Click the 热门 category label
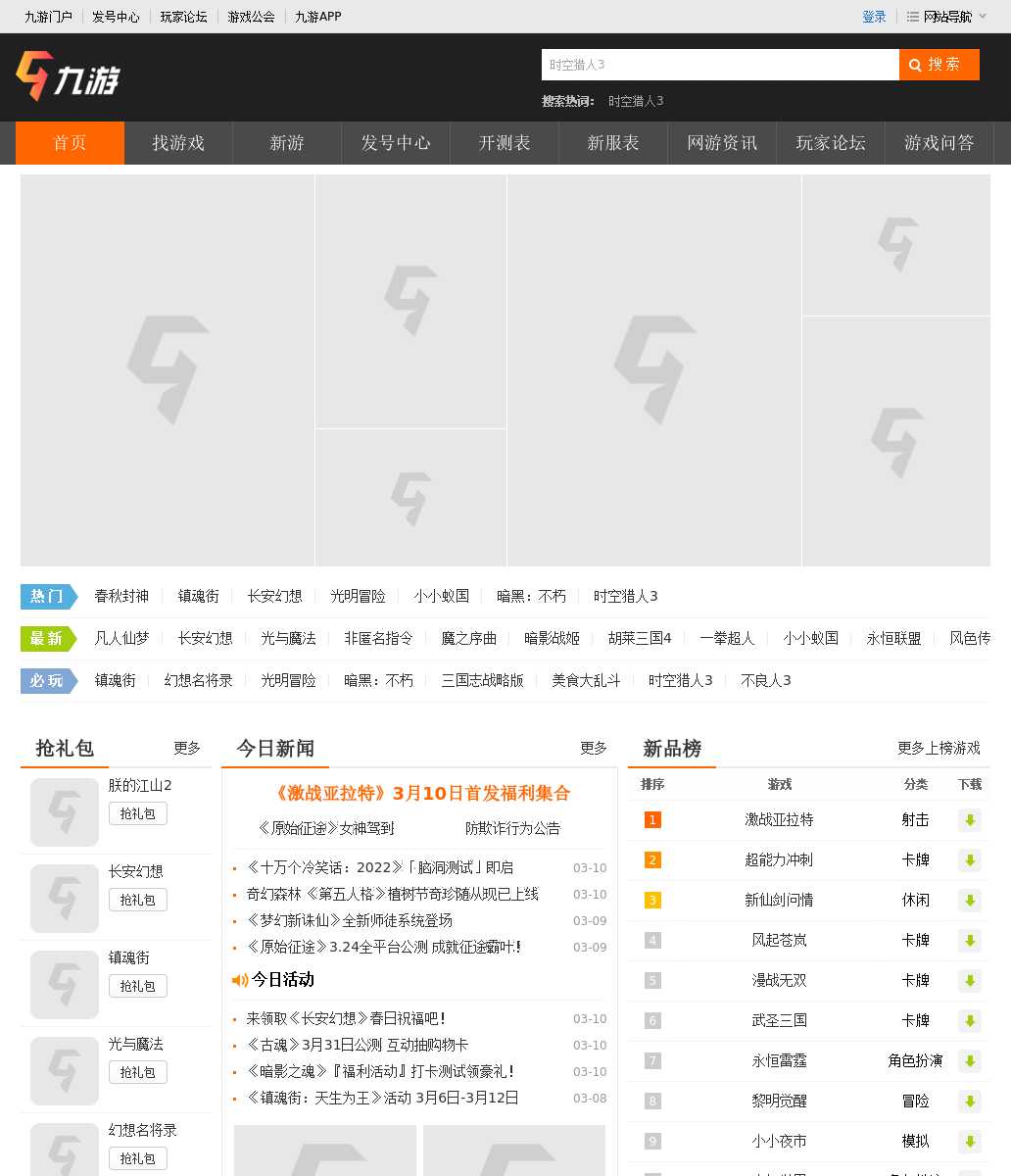This screenshot has width=1011, height=1176. 48,596
